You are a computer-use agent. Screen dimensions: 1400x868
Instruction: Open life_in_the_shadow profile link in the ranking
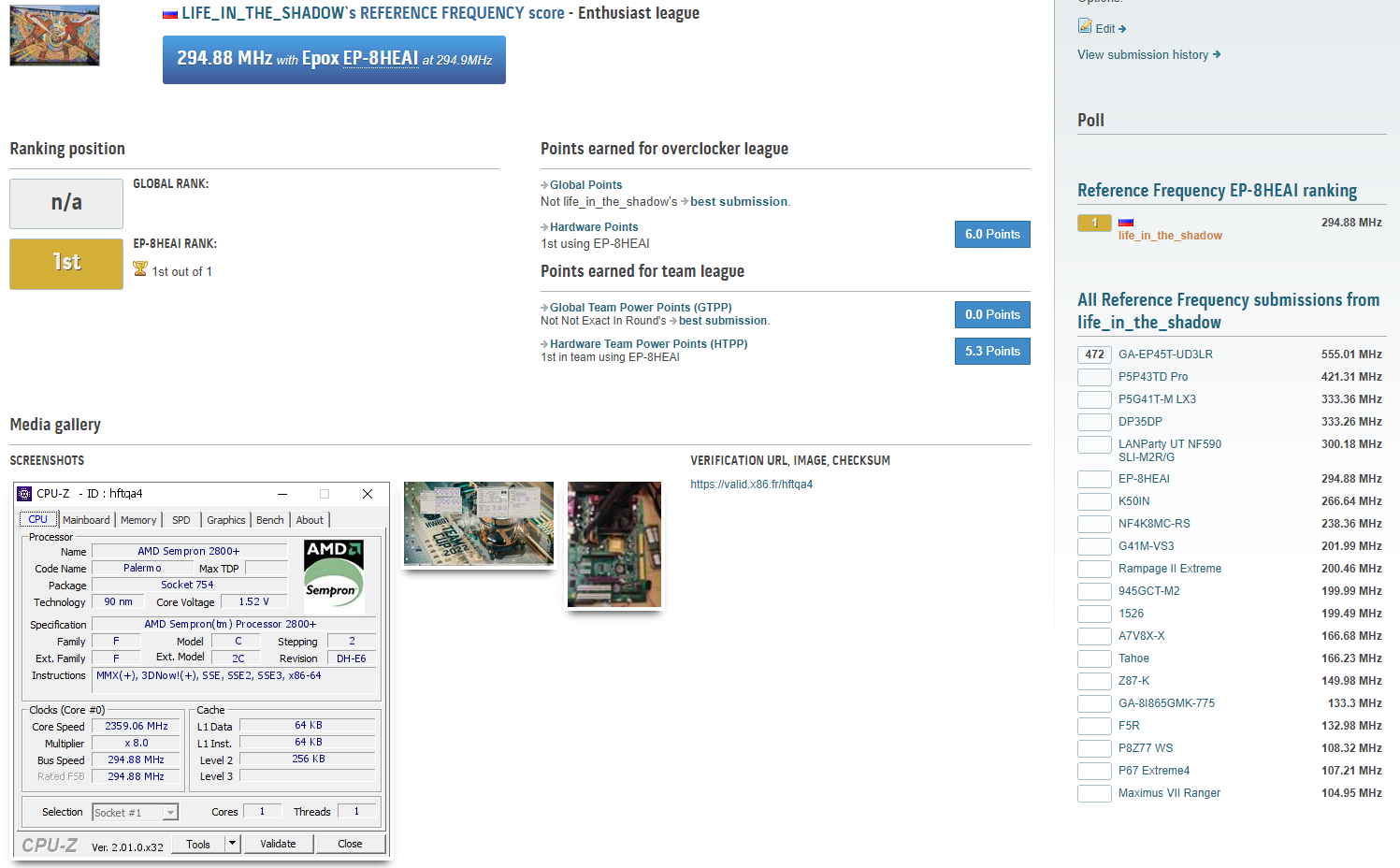click(1170, 236)
